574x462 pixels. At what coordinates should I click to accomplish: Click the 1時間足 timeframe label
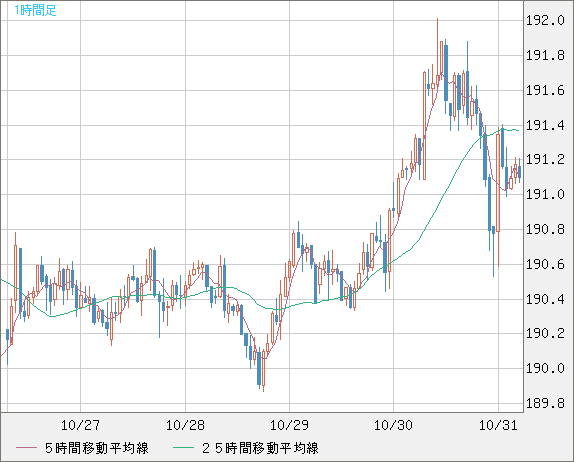35,10
